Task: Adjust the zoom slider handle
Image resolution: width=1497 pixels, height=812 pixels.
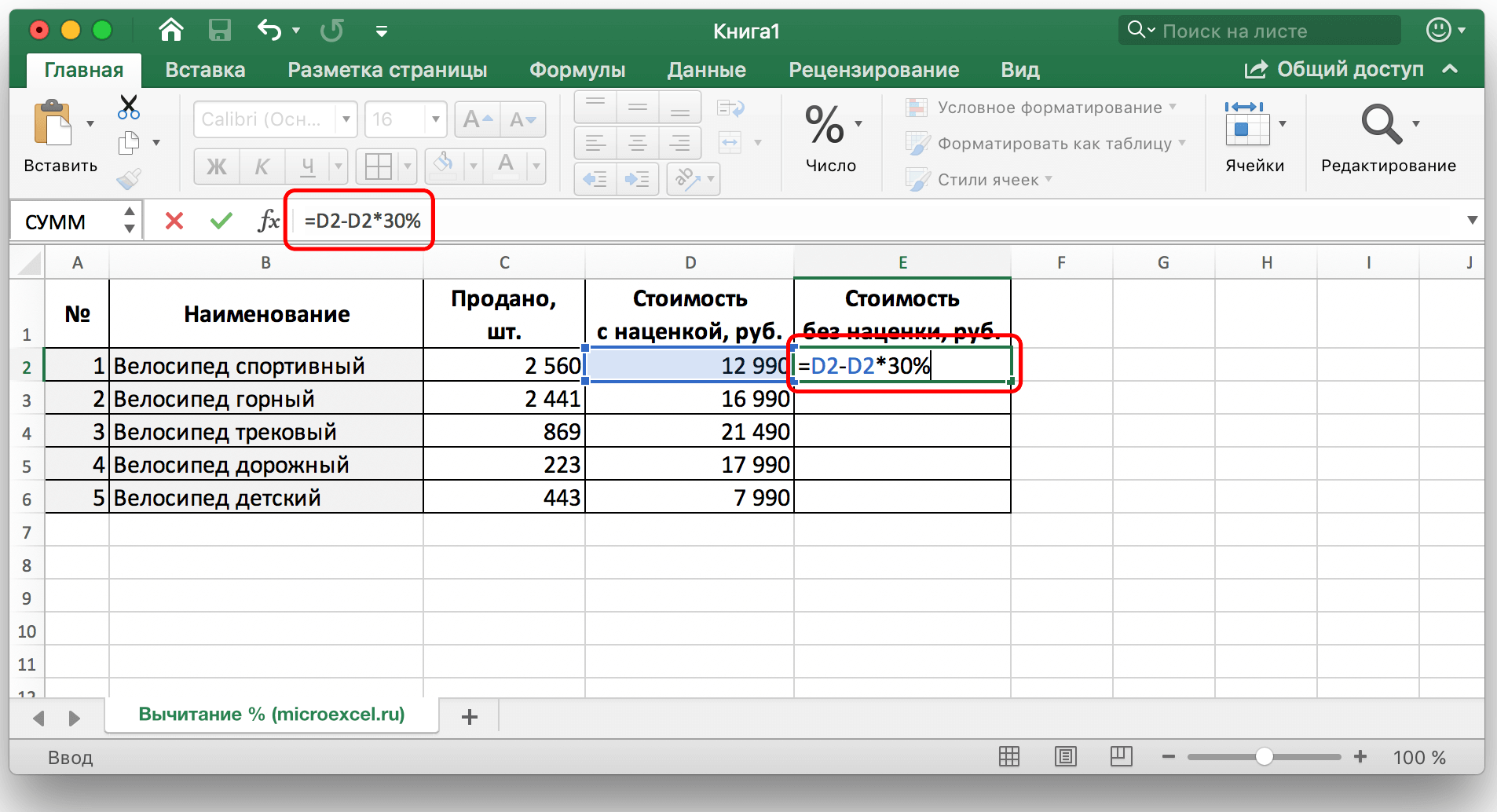Action: (x=1265, y=757)
